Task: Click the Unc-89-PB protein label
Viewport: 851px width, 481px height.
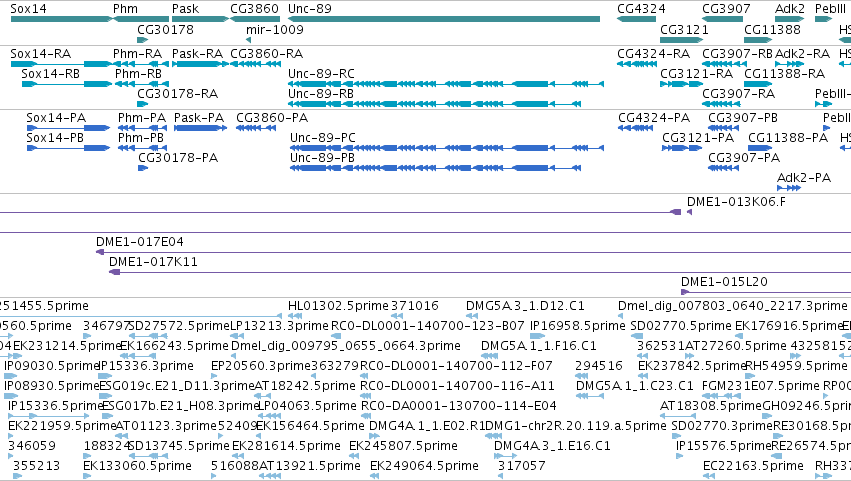Action: [322, 157]
